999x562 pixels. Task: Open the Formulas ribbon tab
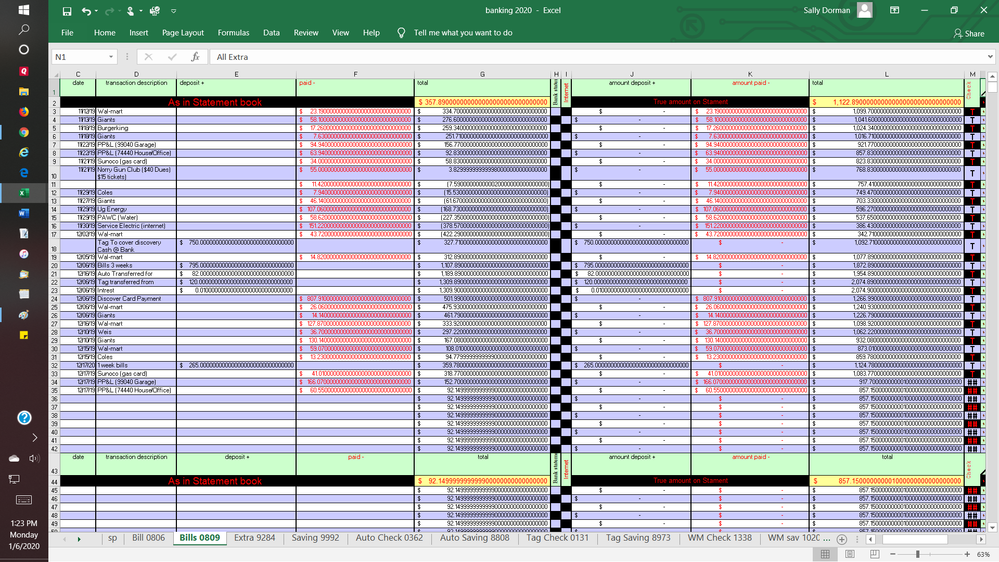[233, 32]
